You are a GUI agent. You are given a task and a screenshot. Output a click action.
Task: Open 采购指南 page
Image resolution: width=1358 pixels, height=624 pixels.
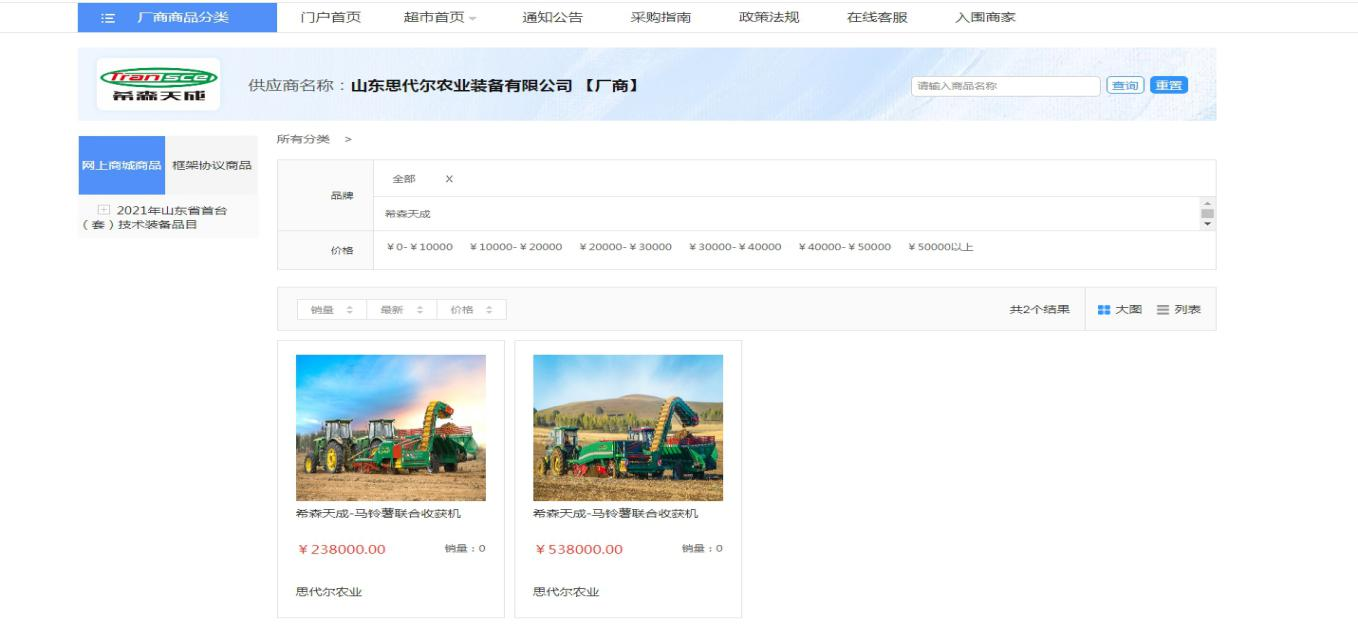[660, 17]
